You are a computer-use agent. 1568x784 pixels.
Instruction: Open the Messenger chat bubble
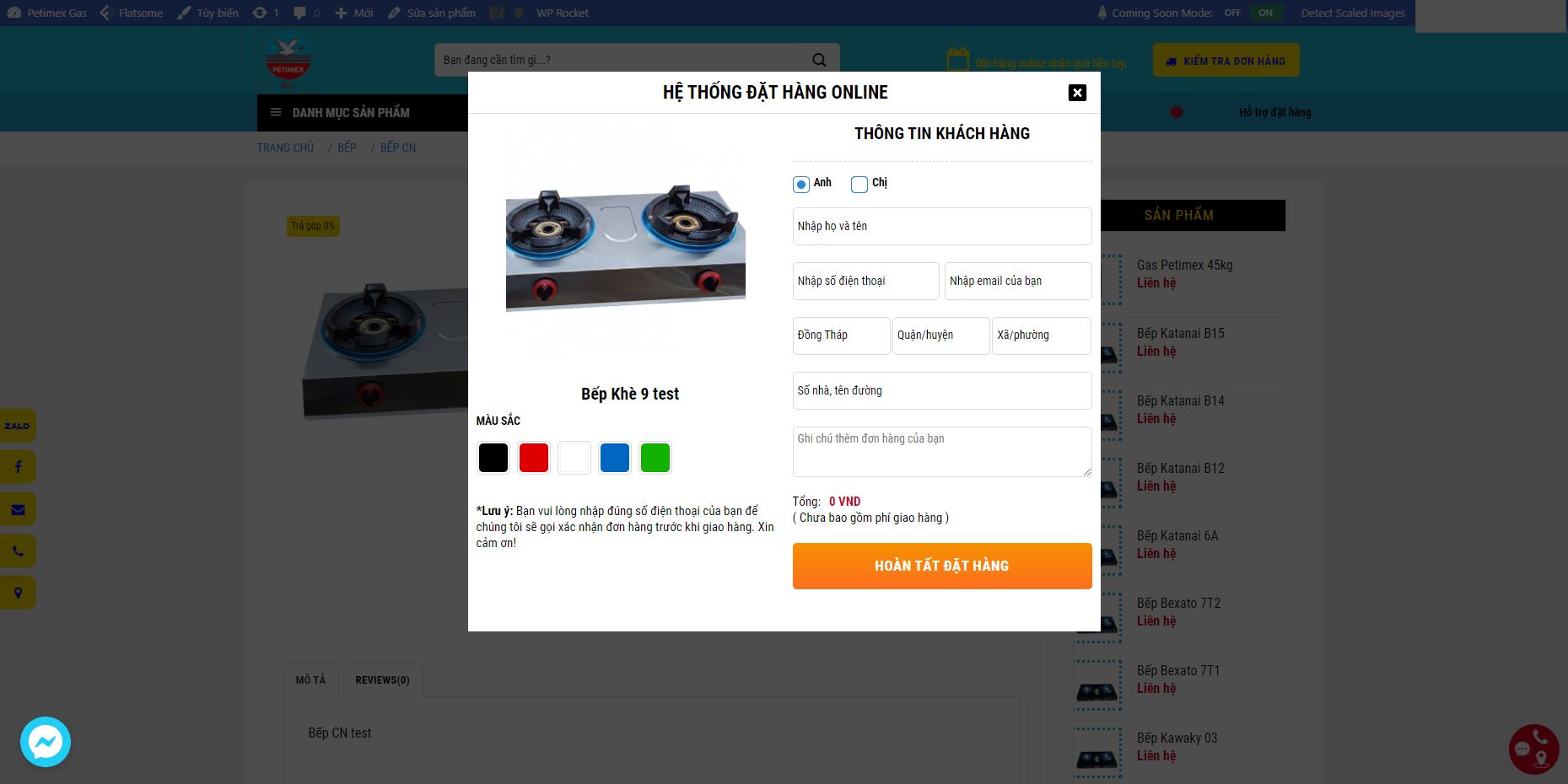pos(46,742)
